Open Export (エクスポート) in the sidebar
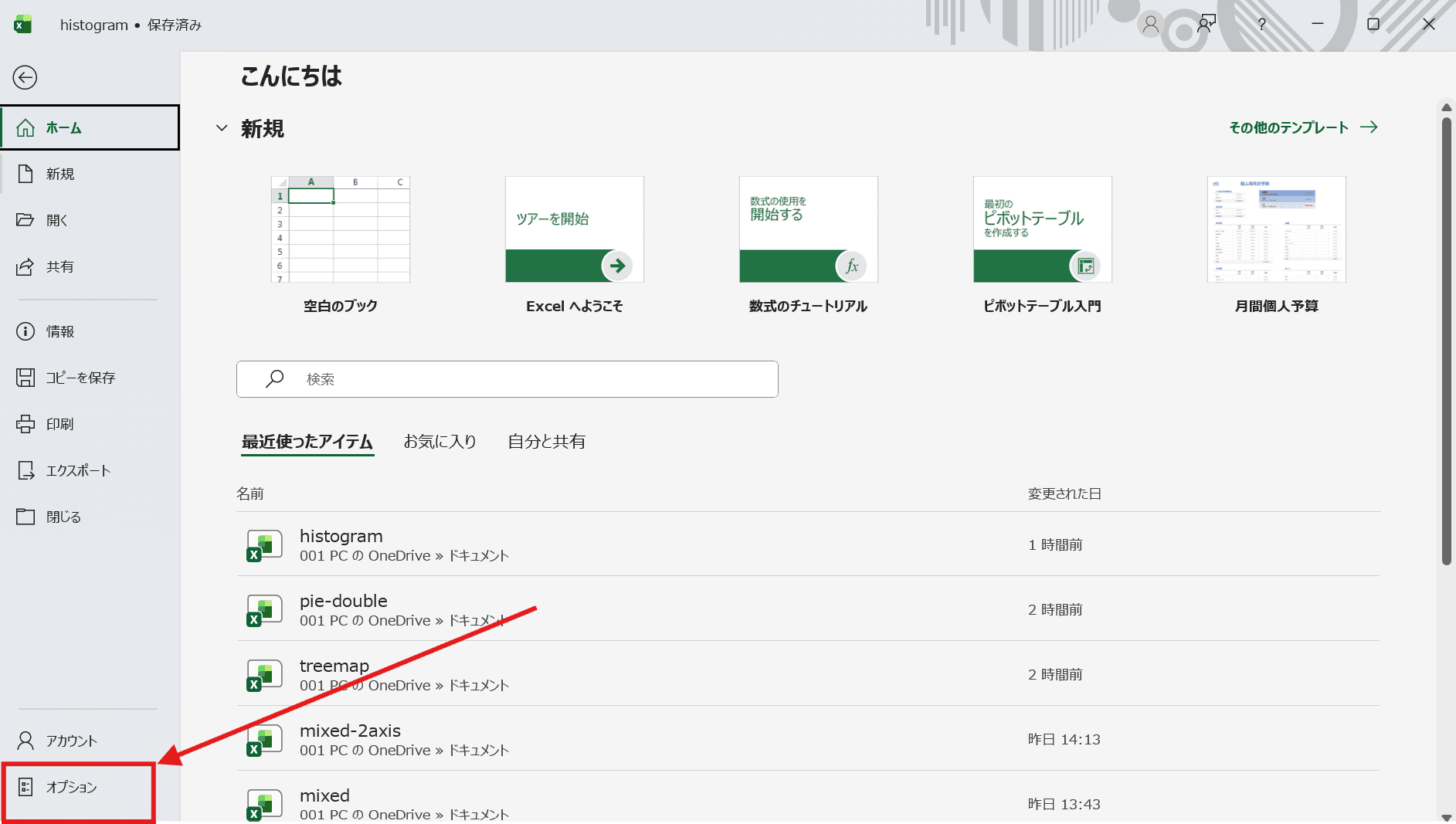This screenshot has height=824, width=1456. 77,470
